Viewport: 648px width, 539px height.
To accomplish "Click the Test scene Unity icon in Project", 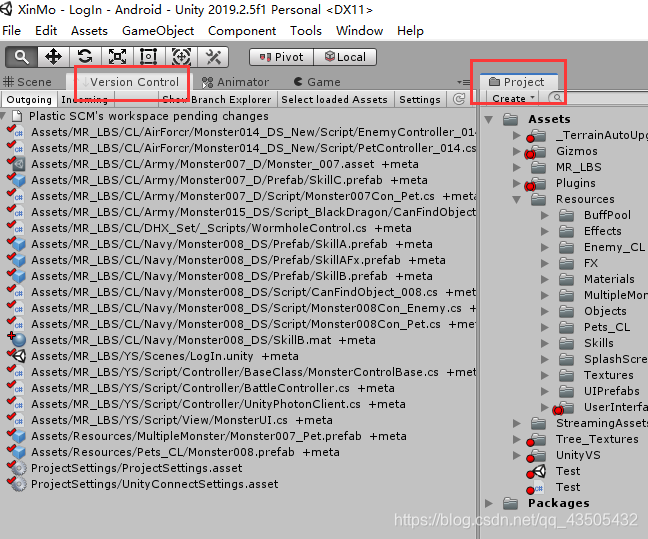I will [x=539, y=471].
